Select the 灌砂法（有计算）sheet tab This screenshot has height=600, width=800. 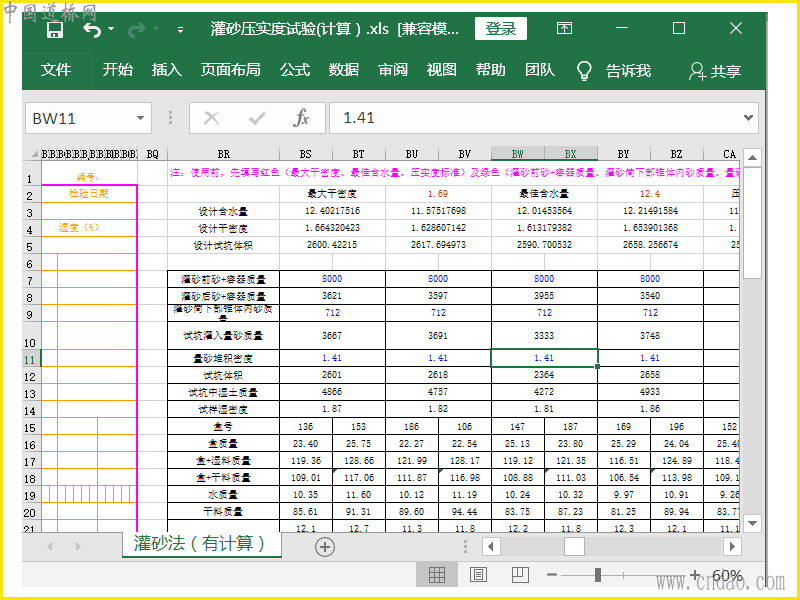click(201, 544)
